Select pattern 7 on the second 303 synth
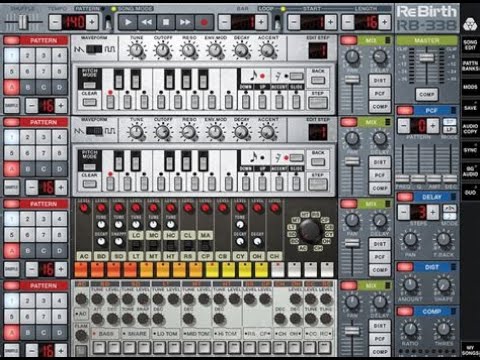The width and height of the screenshot is (480, 360). coord(44,153)
